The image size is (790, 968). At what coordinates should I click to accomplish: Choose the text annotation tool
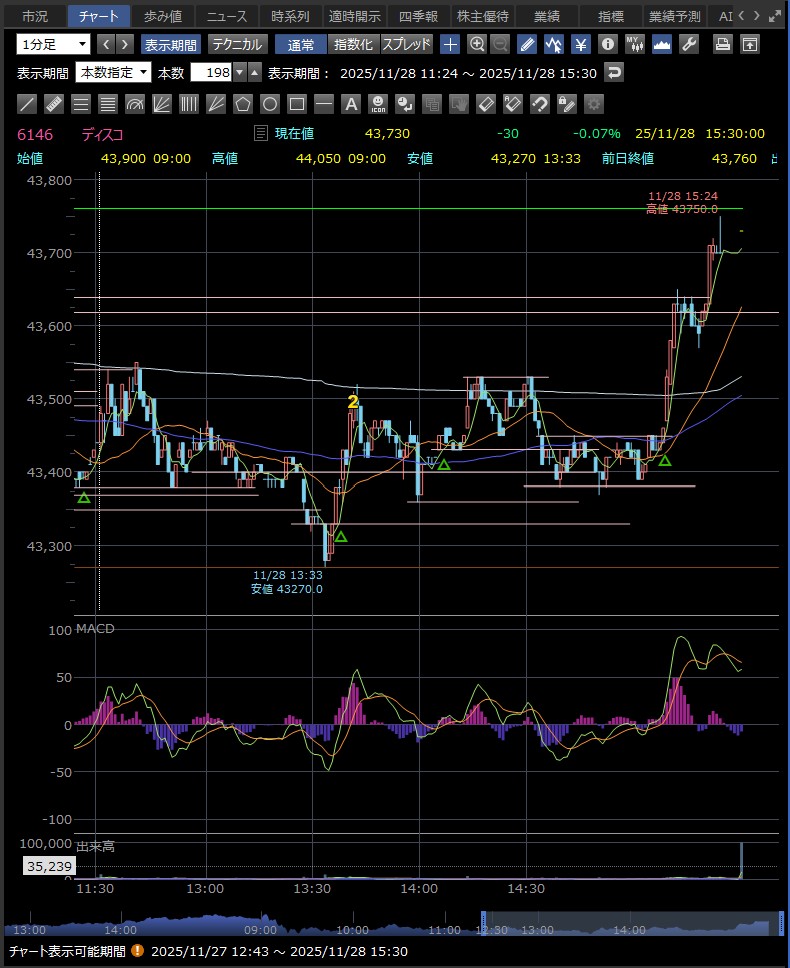[351, 104]
